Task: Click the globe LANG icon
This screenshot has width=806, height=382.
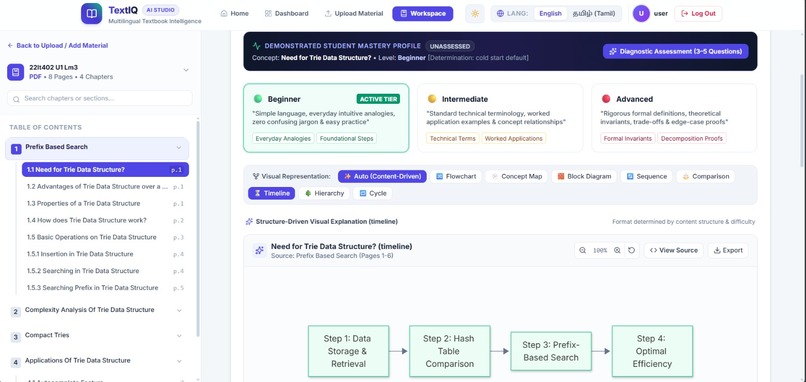Action: point(500,14)
